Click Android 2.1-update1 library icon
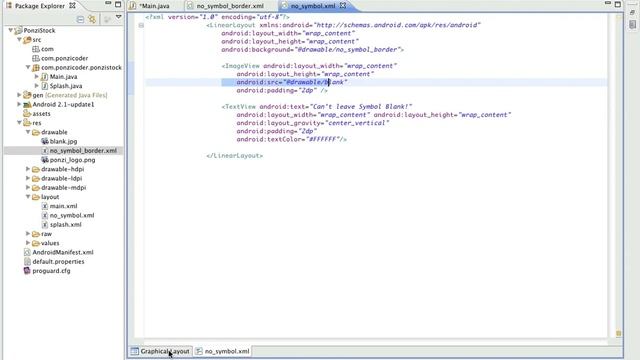 [27, 104]
